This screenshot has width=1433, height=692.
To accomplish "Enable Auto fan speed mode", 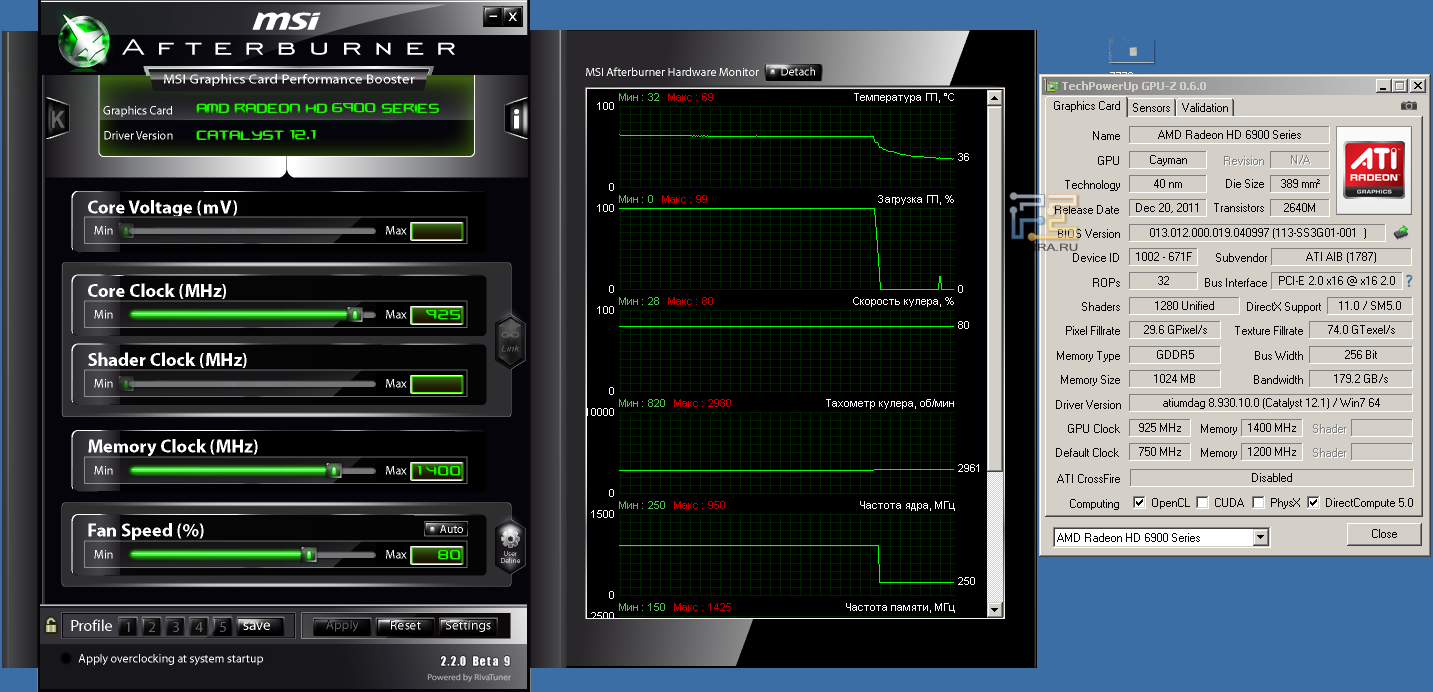I will pyautogui.click(x=445, y=529).
